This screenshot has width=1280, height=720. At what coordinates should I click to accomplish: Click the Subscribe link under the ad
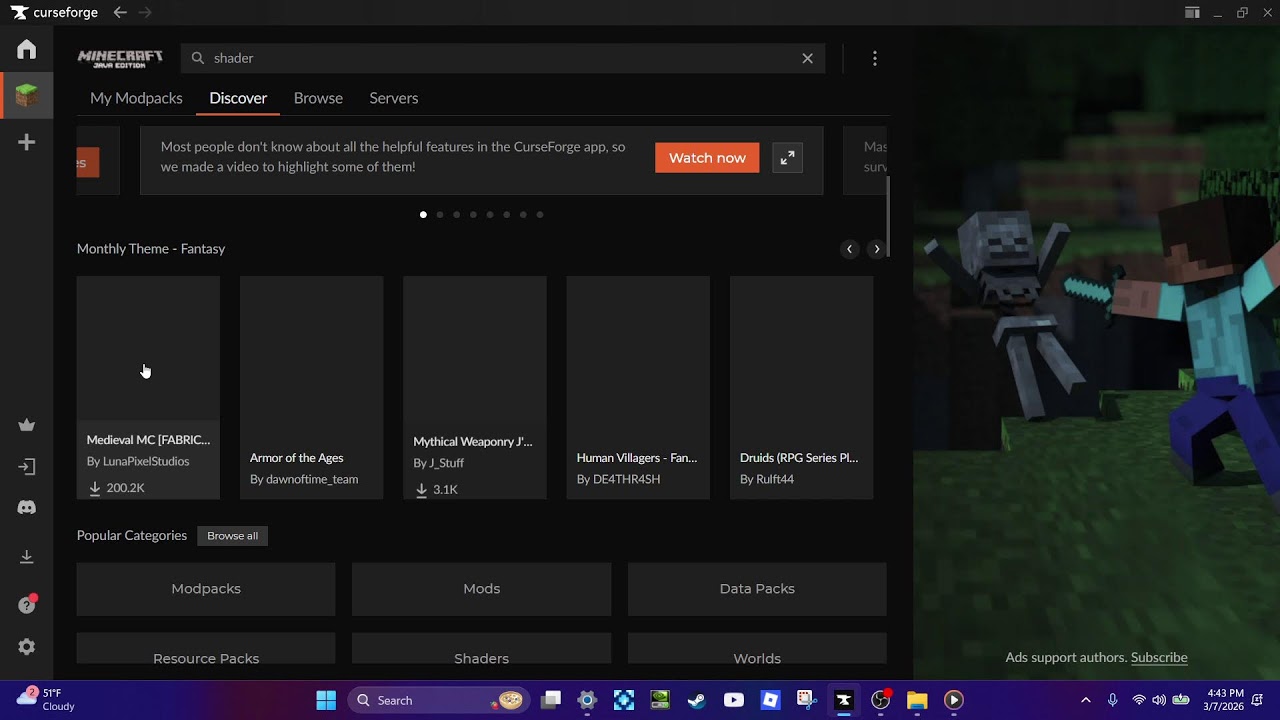coord(1159,657)
